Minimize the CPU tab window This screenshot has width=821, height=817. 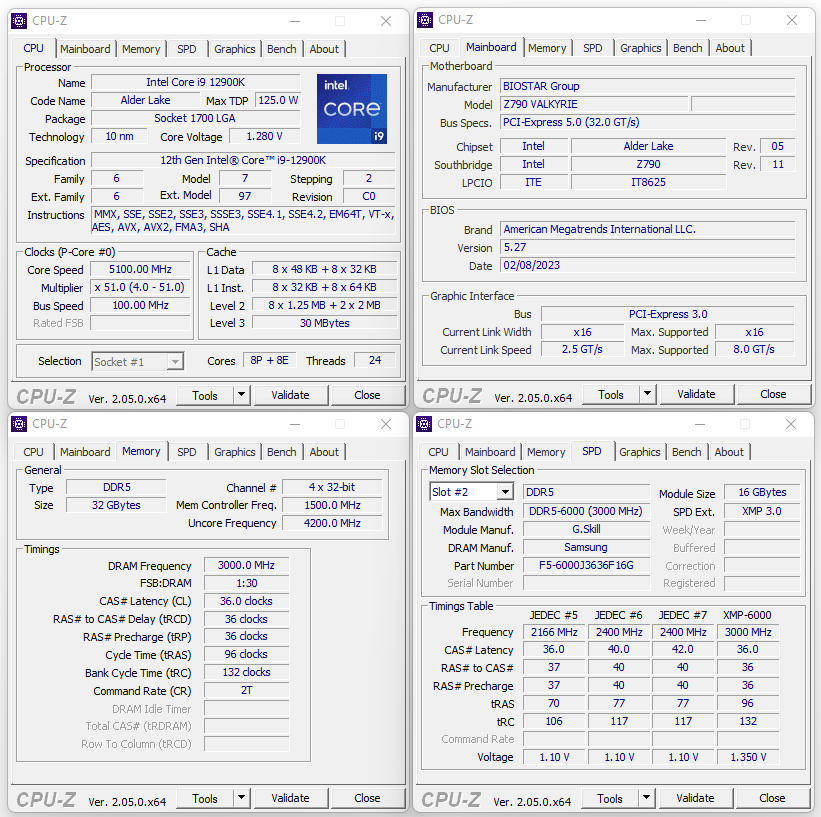pos(295,21)
